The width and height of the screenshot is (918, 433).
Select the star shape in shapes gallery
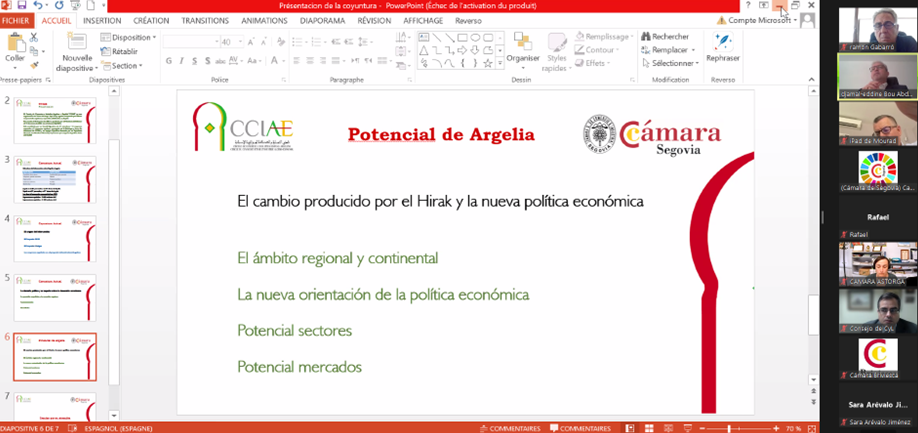point(488,63)
